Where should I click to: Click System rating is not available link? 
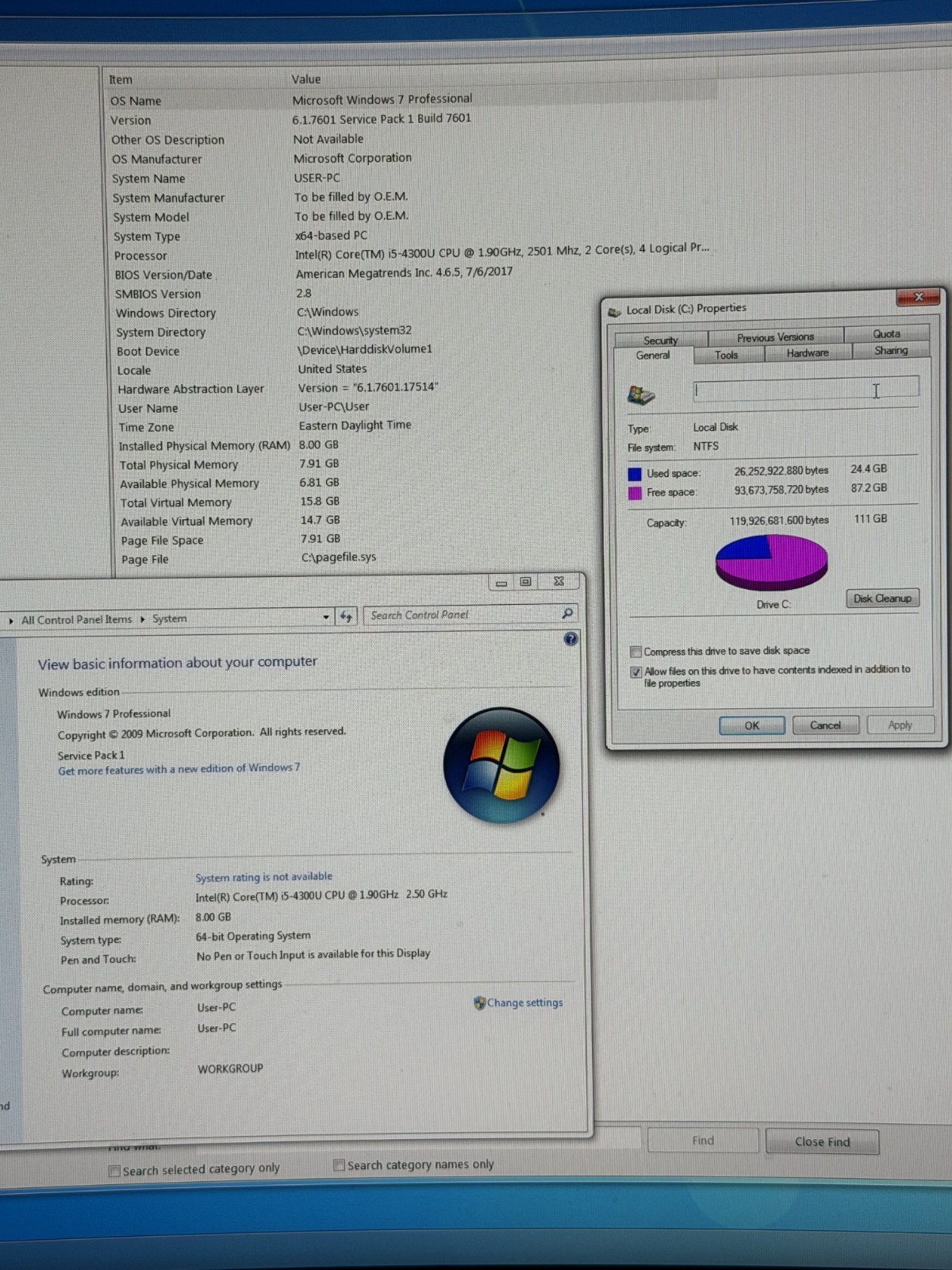click(x=264, y=877)
